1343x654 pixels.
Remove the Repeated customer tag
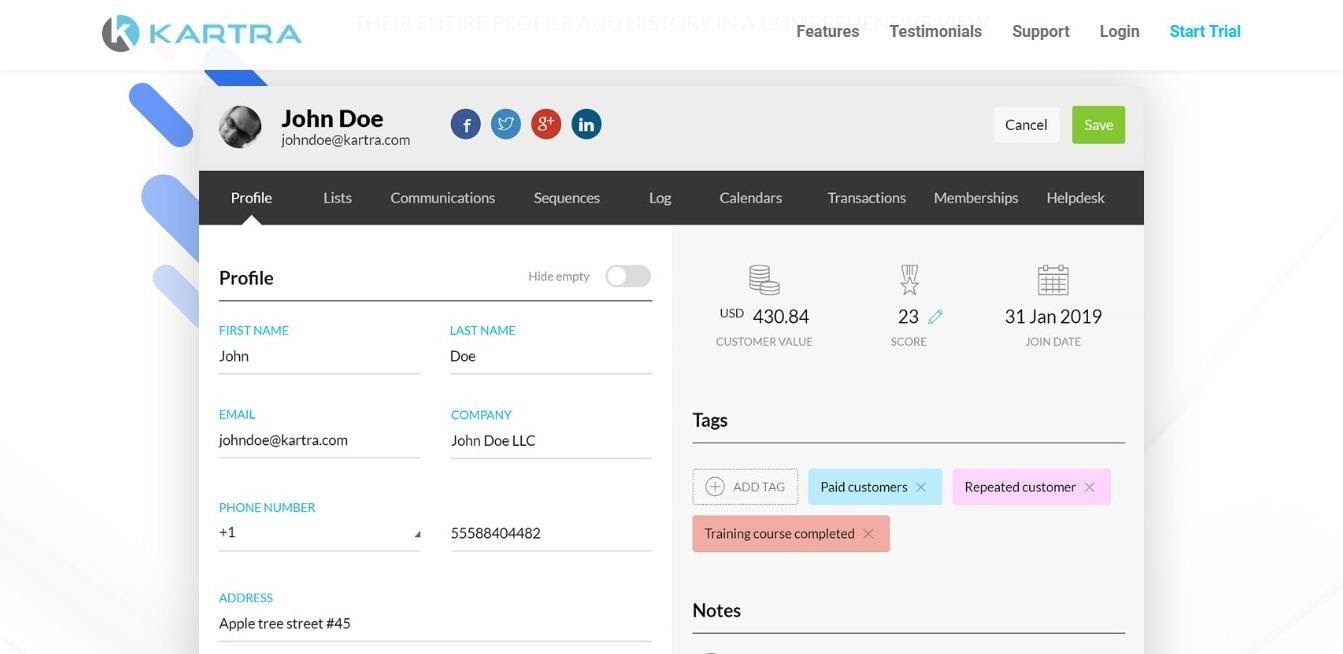tap(1090, 487)
